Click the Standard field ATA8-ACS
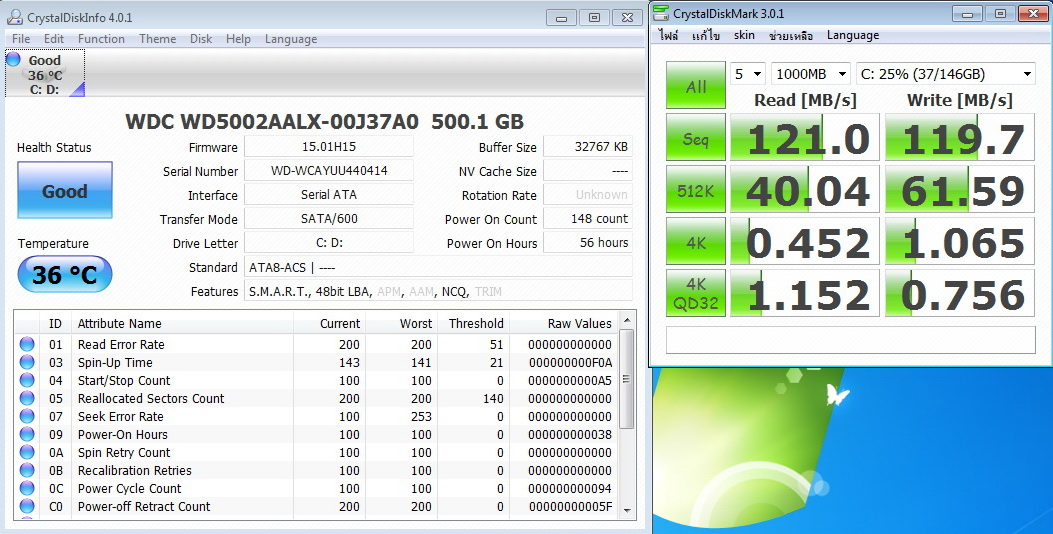 439,267
